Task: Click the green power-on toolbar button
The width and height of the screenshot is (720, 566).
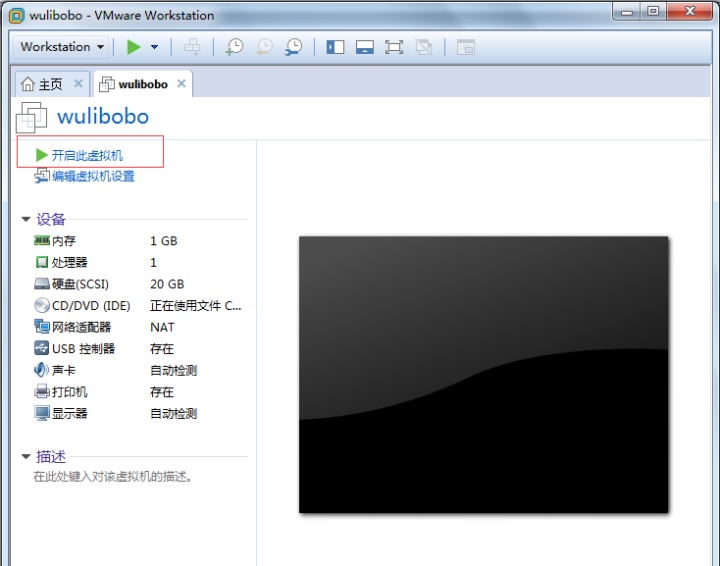Action: (134, 47)
